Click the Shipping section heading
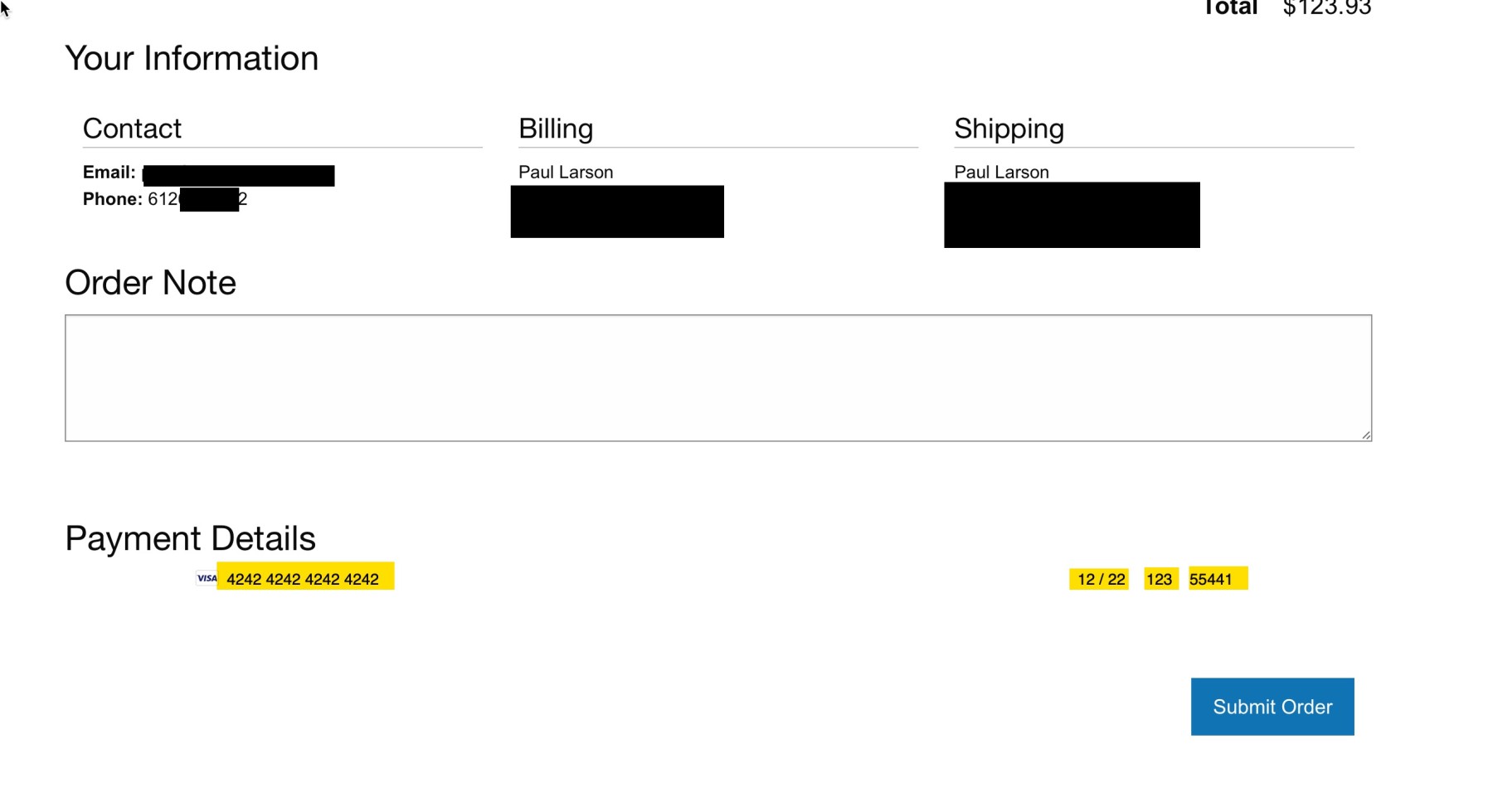The width and height of the screenshot is (1493, 812). (x=1009, y=129)
